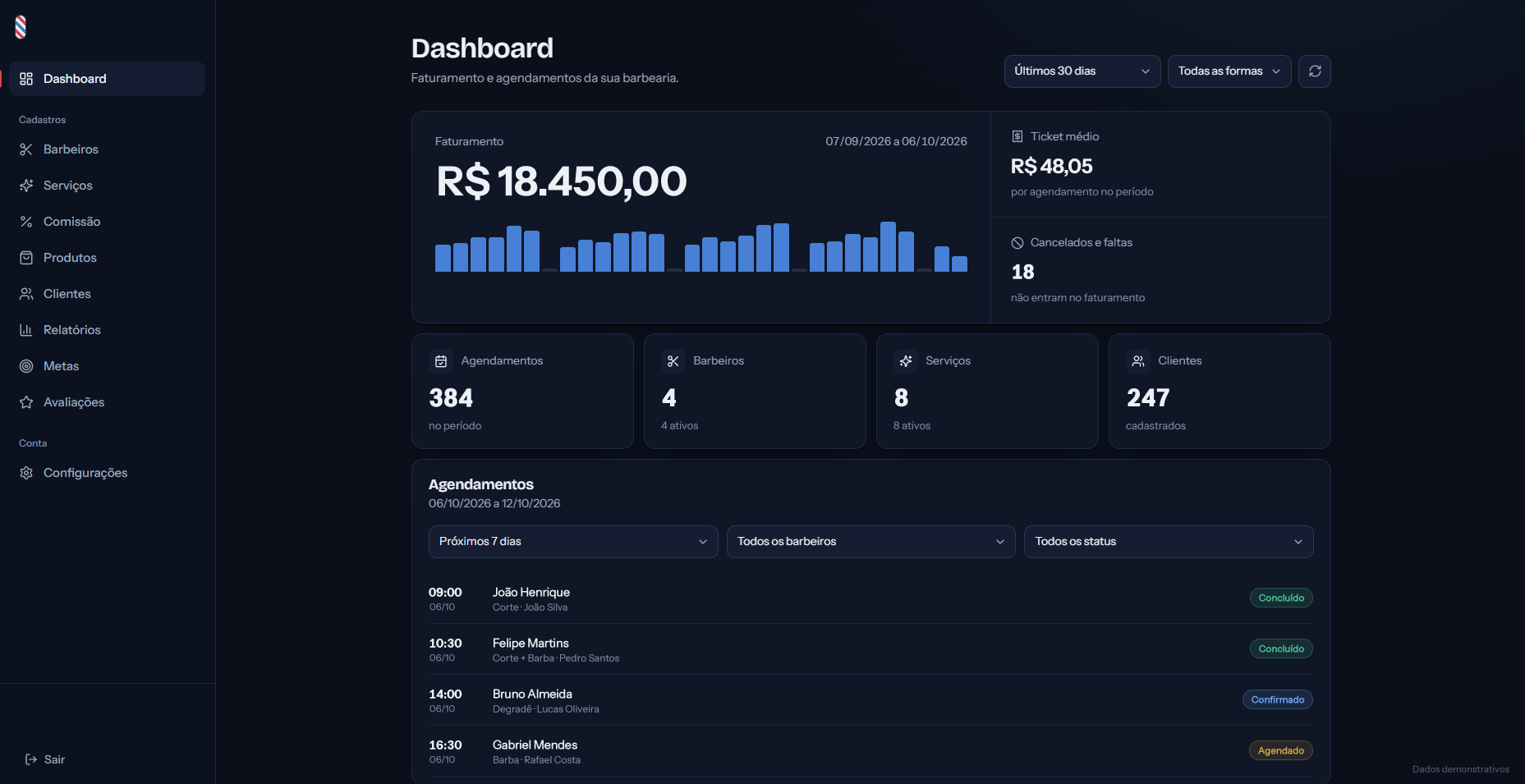Click the Concluído badge for João Henrique

[1281, 598]
